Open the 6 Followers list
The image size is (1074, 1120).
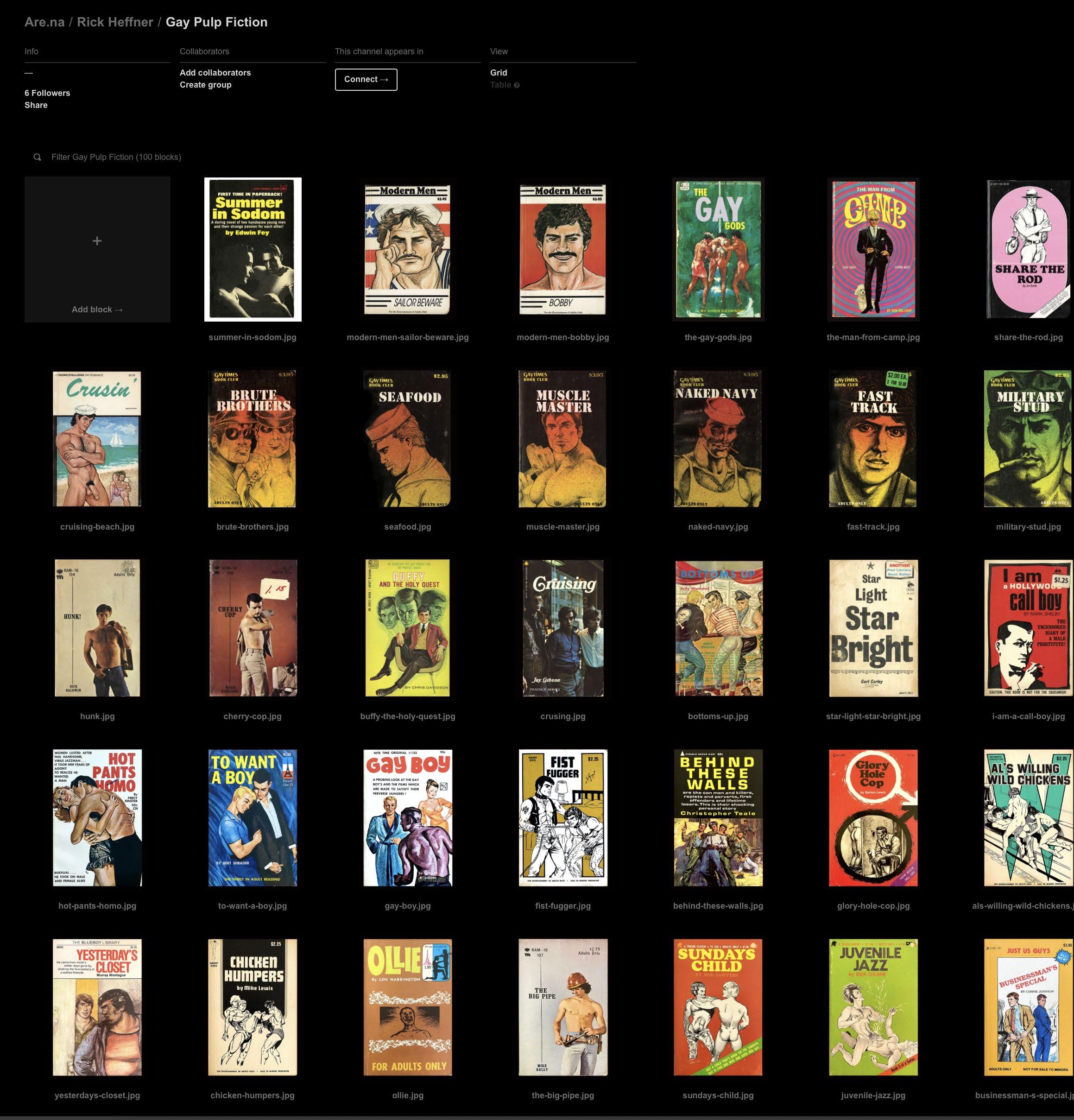tap(47, 93)
